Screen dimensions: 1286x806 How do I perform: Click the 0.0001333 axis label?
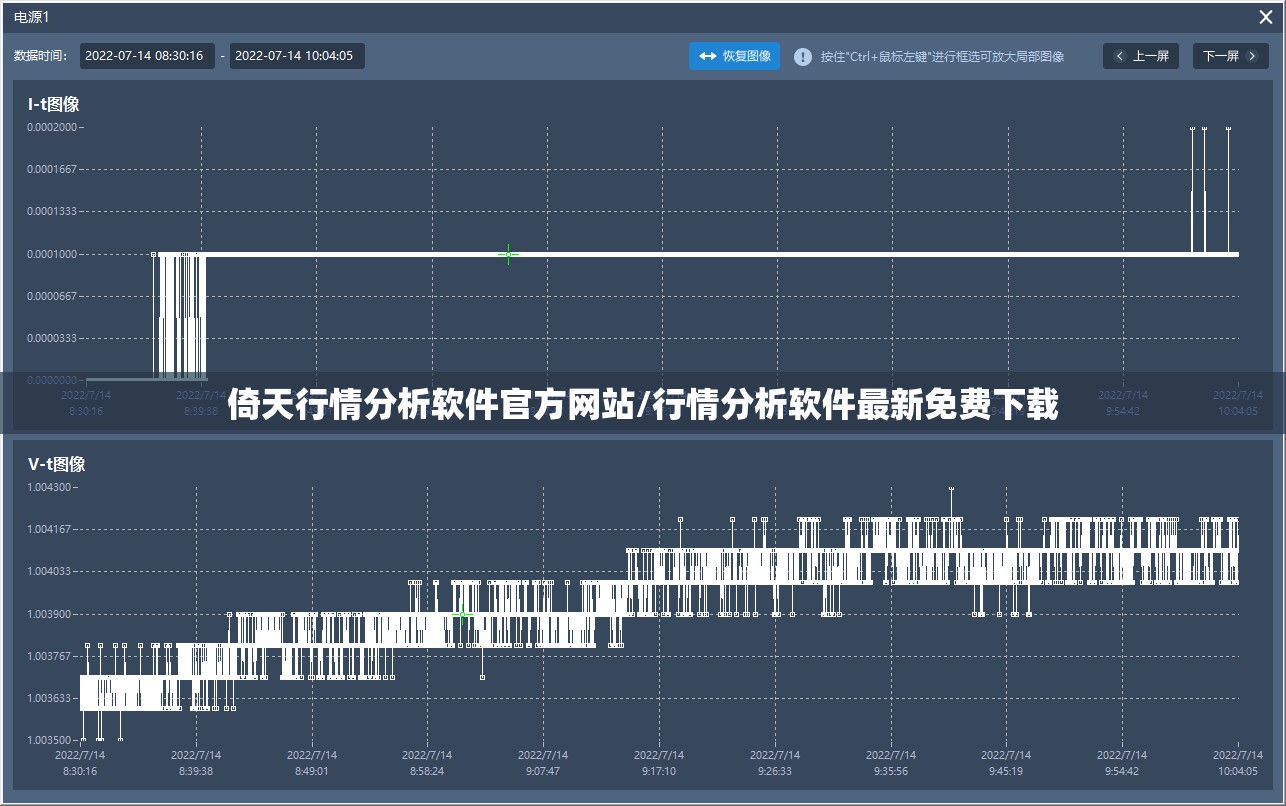tap(52, 211)
